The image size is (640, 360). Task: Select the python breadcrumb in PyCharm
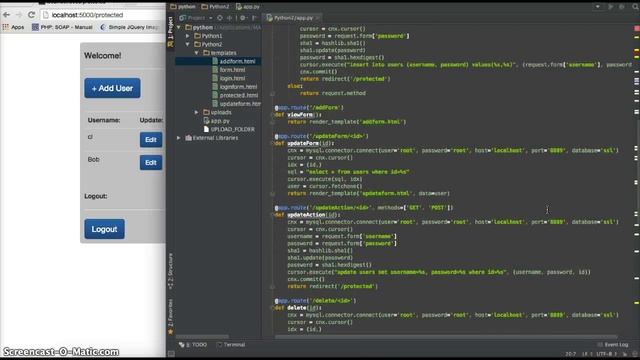(183, 7)
